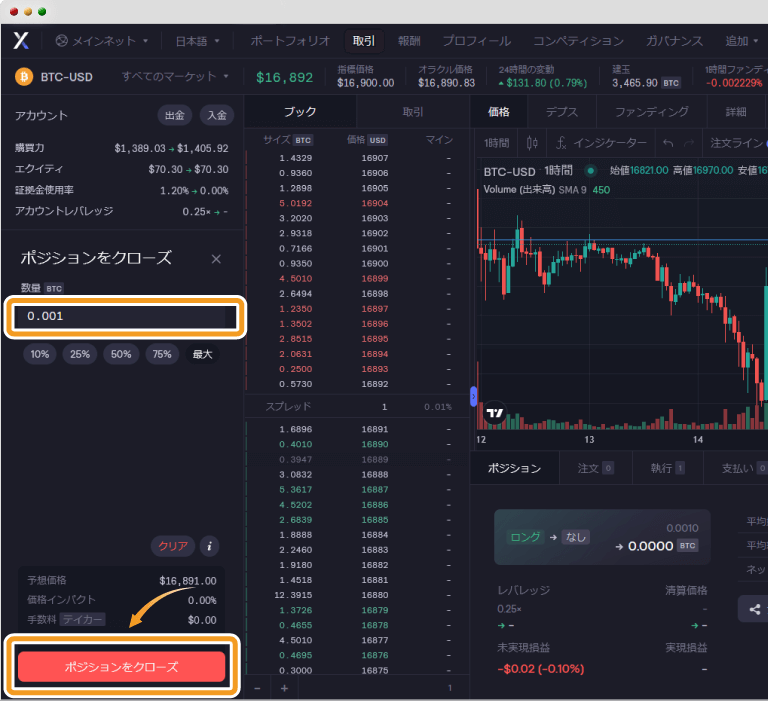768x701 pixels.
Task: Open the candlestick chart type icon
Action: (x=532, y=143)
